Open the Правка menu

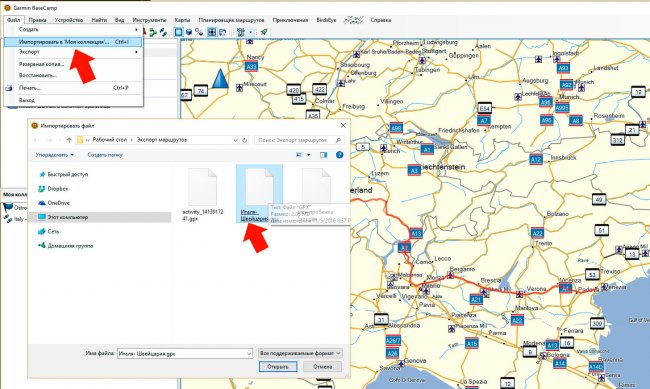pos(37,20)
